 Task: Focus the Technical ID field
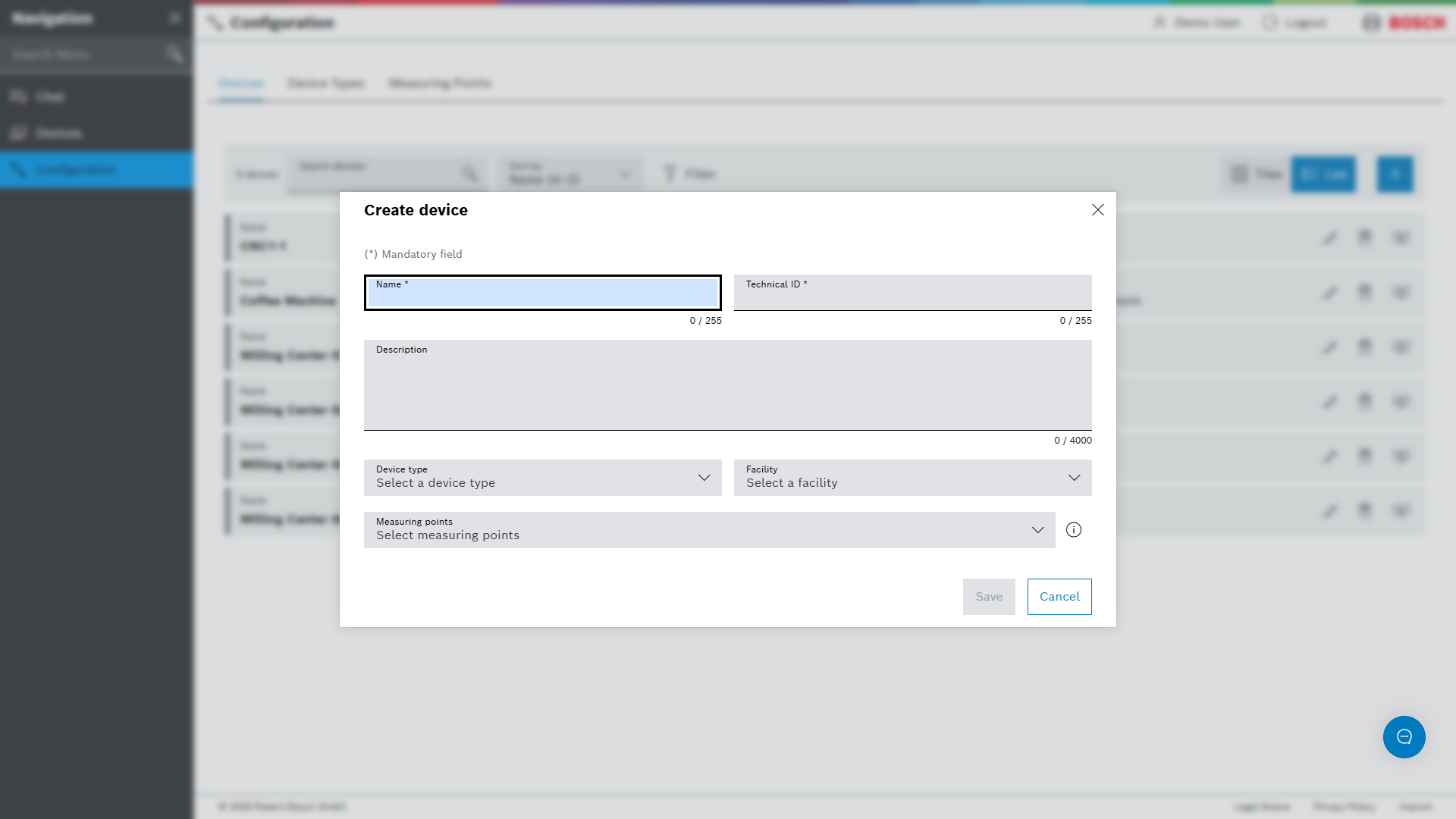(913, 293)
